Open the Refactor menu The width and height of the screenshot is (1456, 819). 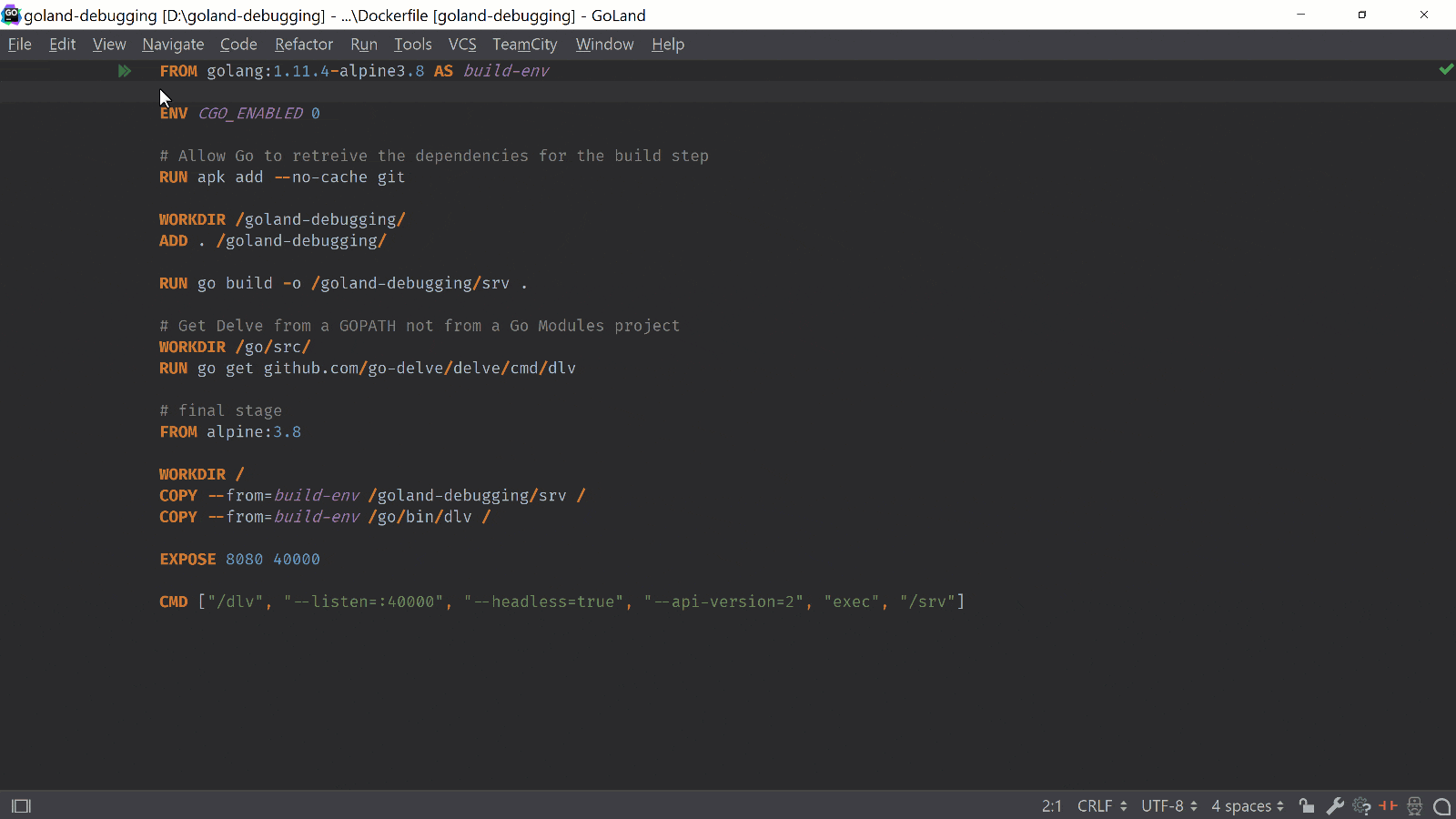pyautogui.click(x=304, y=45)
